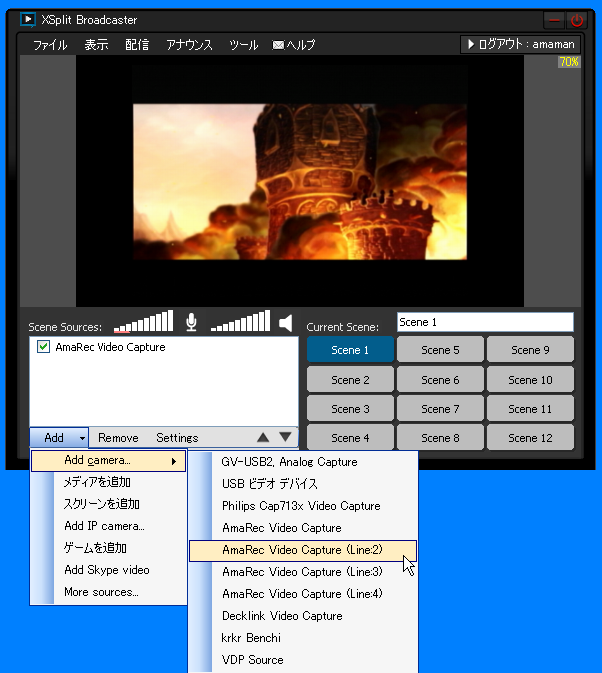
Task: Click the video preview thumbnail
Action: pyautogui.click(x=300, y=182)
